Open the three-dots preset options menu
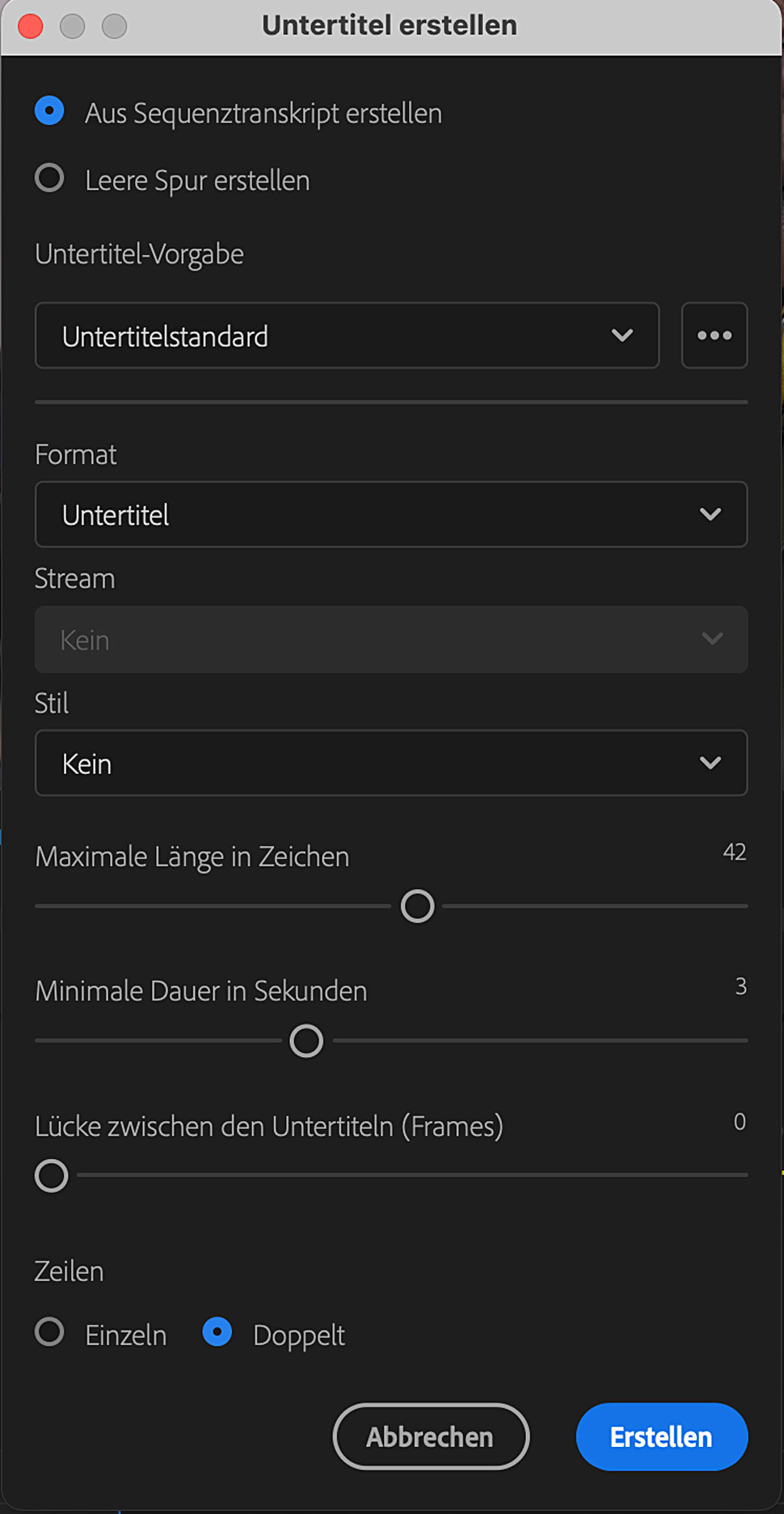The image size is (784, 1514). point(714,336)
